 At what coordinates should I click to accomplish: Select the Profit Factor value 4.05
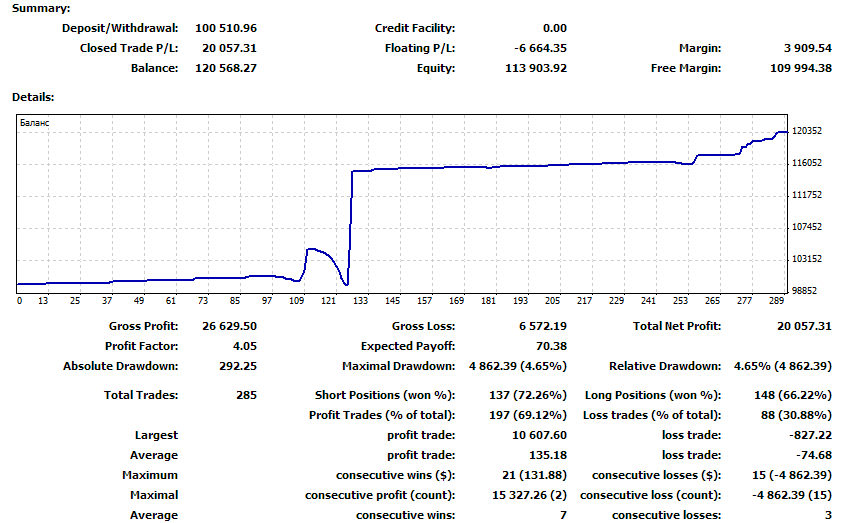tap(245, 346)
